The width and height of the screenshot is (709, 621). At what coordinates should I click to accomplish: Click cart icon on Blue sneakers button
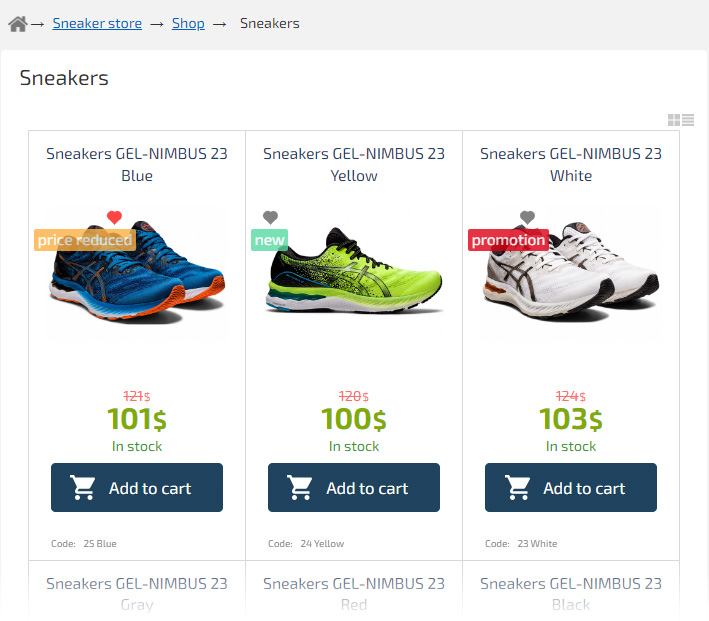pos(83,488)
